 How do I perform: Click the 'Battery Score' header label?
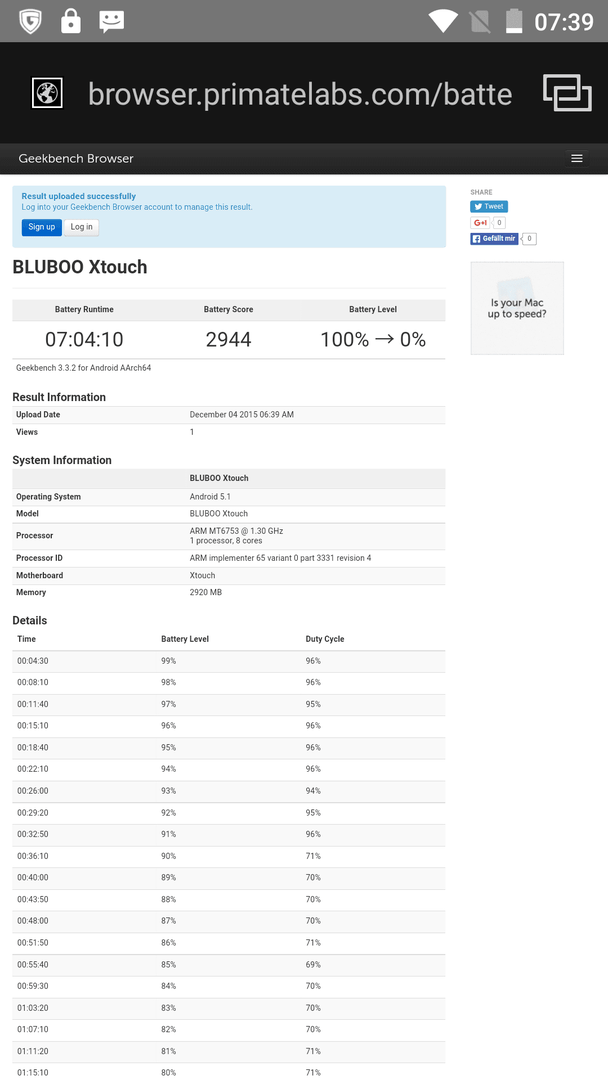(x=229, y=309)
